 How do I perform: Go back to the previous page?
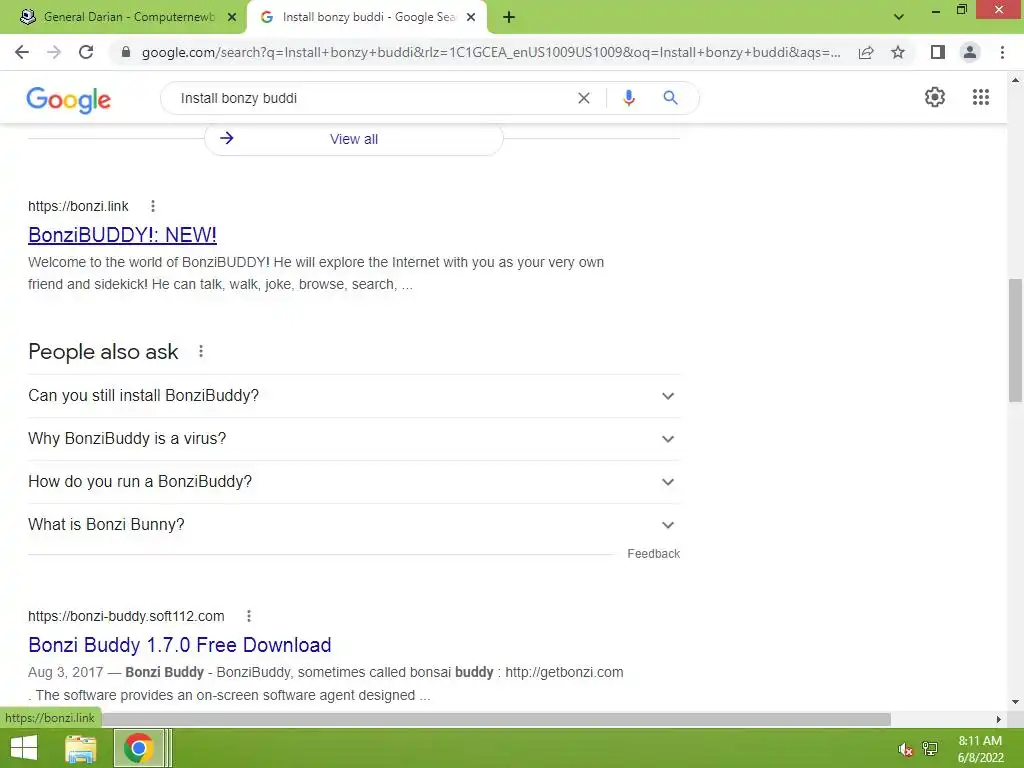pyautogui.click(x=22, y=52)
